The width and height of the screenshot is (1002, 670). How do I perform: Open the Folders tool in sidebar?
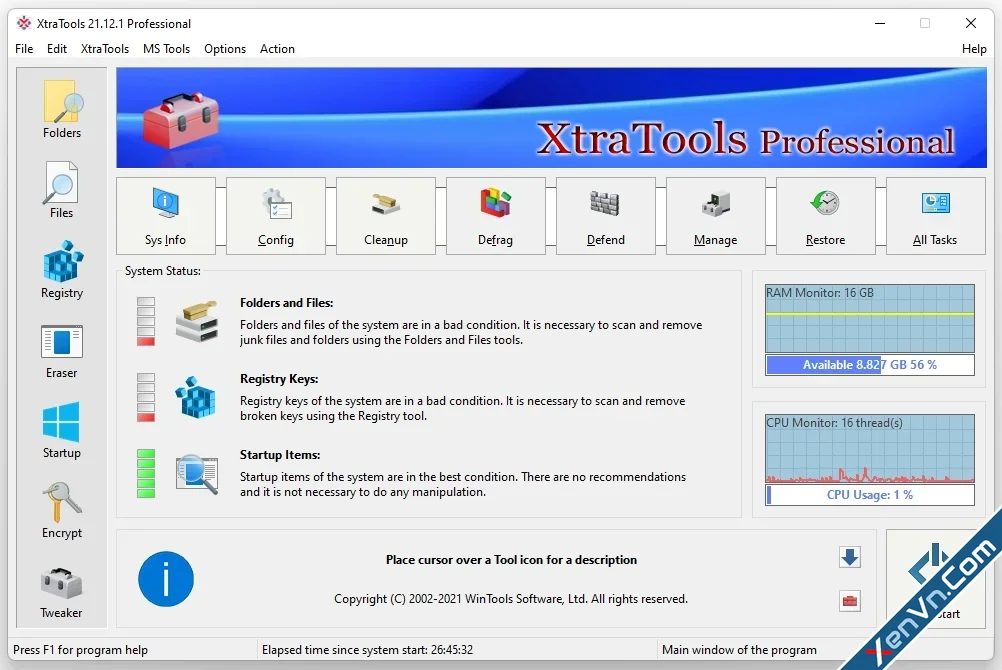(x=62, y=109)
